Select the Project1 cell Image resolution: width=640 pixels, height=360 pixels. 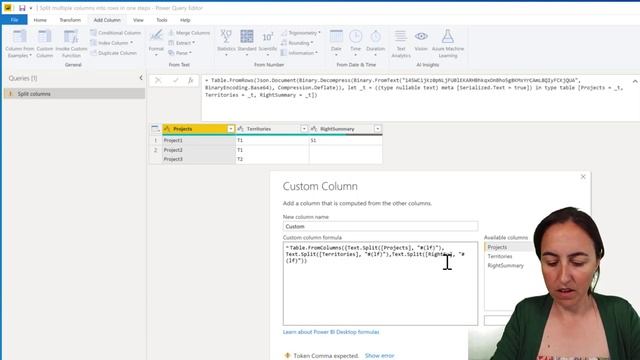coord(199,140)
